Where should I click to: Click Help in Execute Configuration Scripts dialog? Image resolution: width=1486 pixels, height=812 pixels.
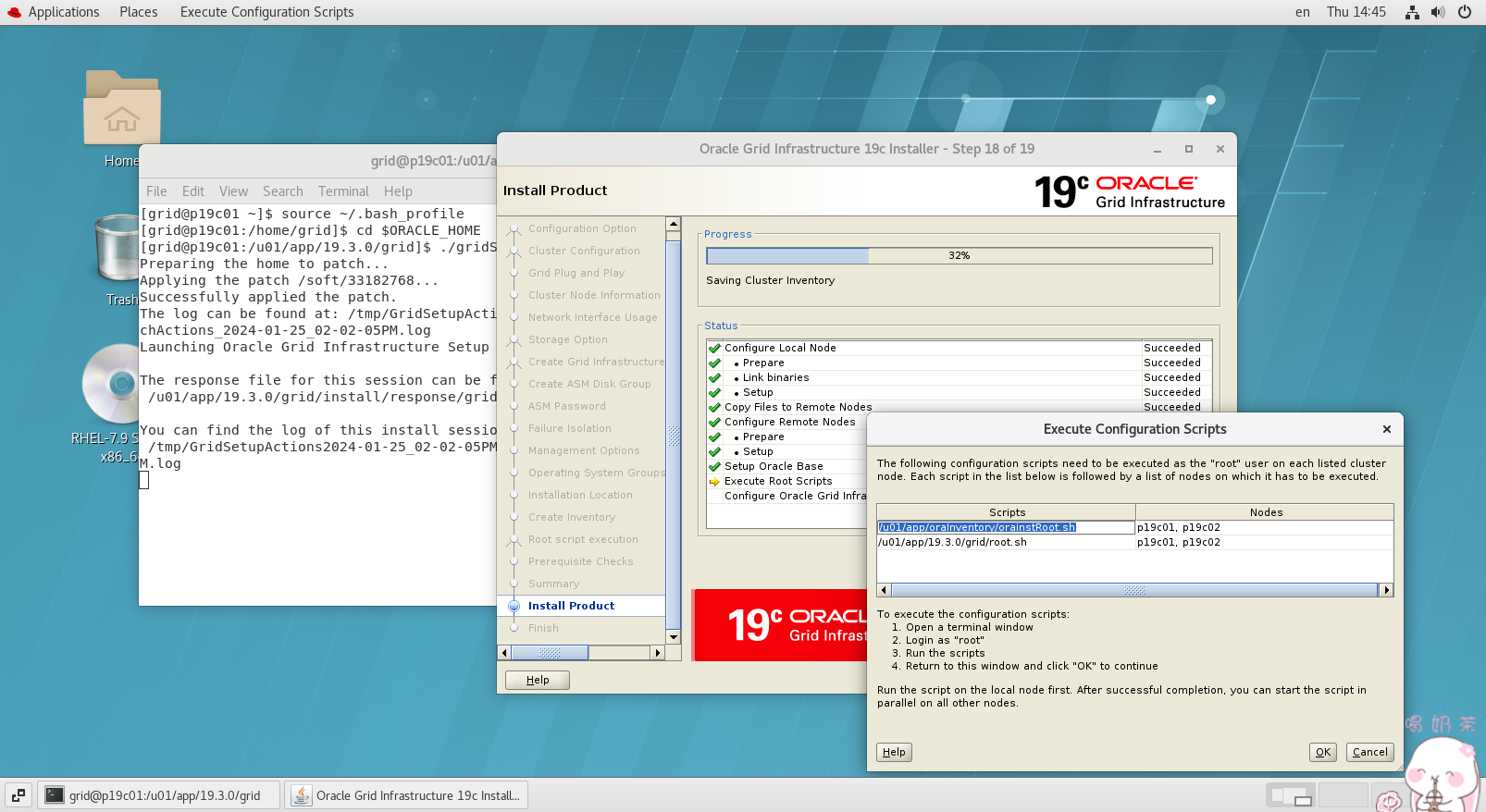tap(894, 752)
